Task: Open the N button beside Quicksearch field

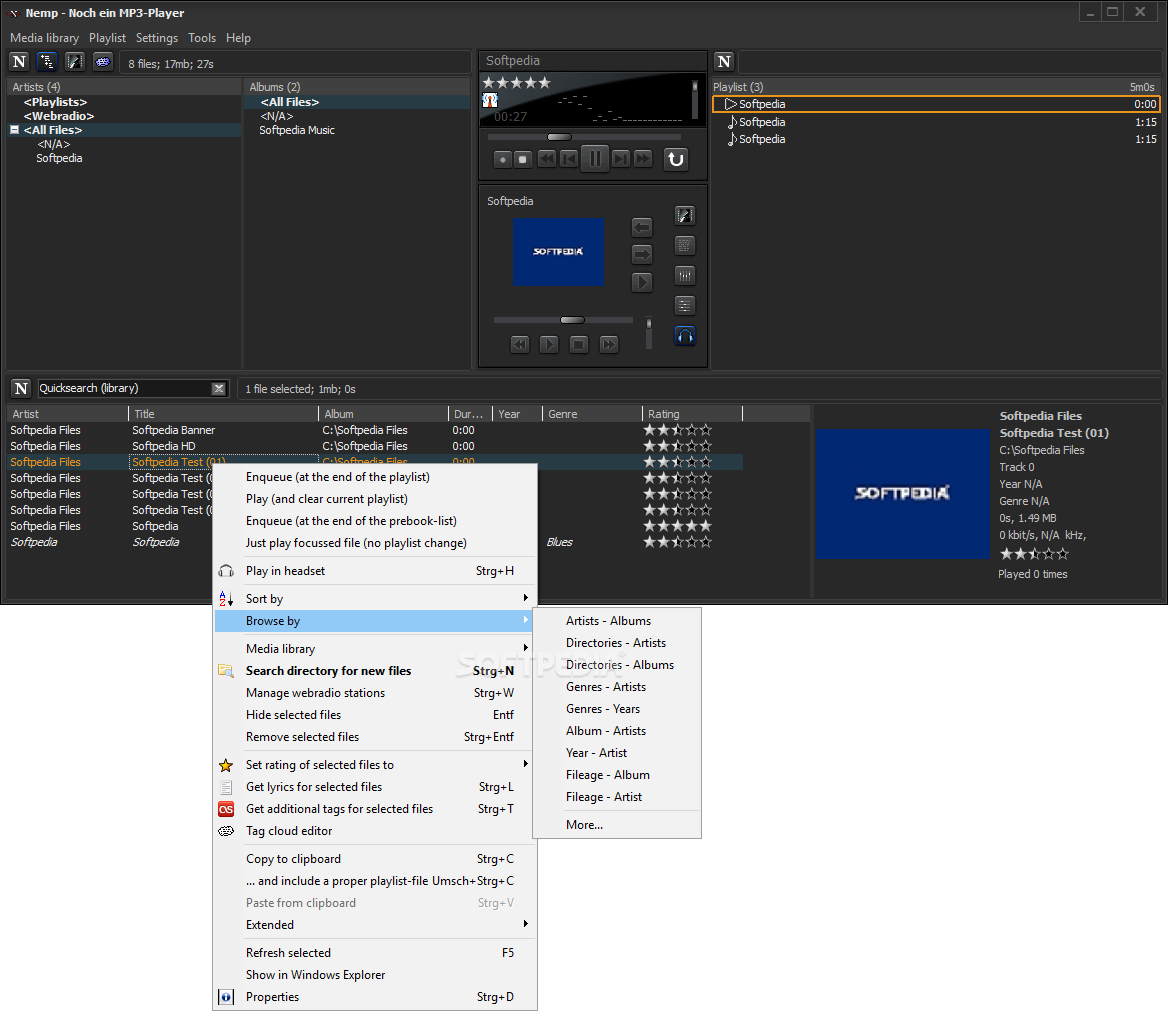Action: [21, 388]
